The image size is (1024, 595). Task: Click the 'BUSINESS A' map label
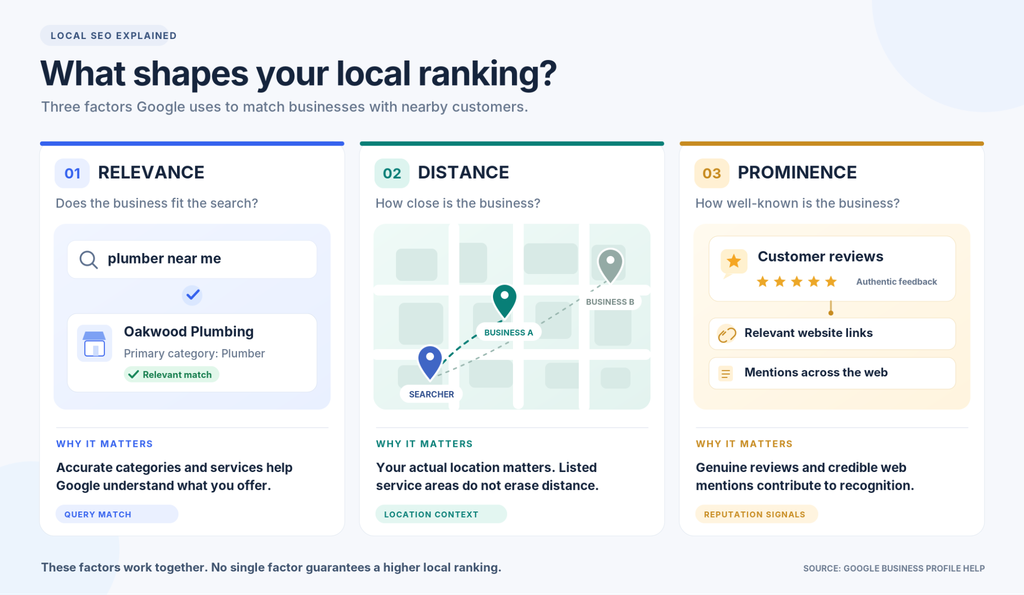pyautogui.click(x=508, y=332)
